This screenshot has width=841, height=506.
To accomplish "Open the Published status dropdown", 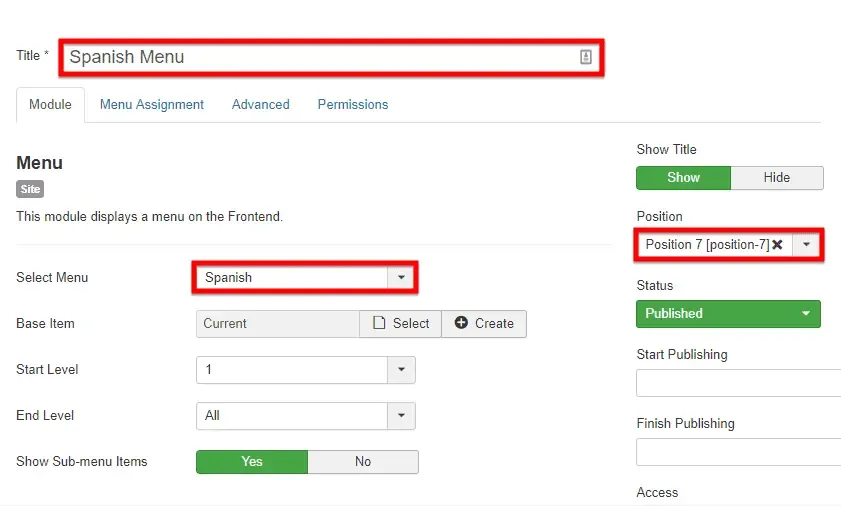I will click(x=728, y=314).
